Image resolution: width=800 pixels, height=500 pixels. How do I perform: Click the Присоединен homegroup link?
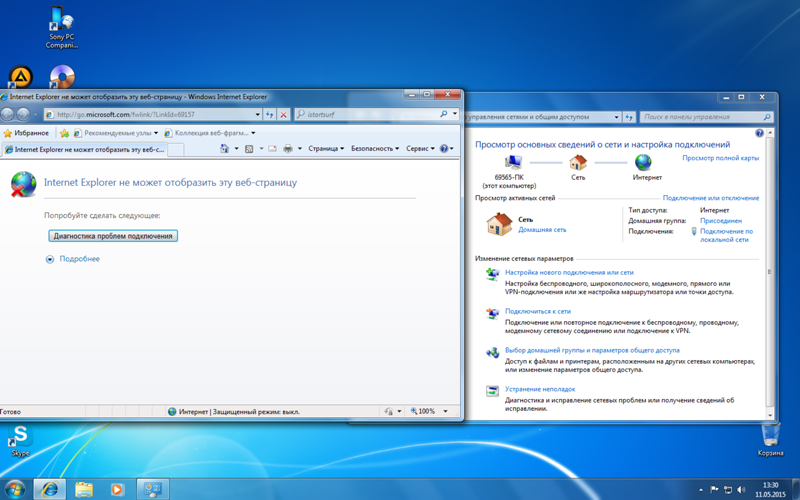point(720,221)
